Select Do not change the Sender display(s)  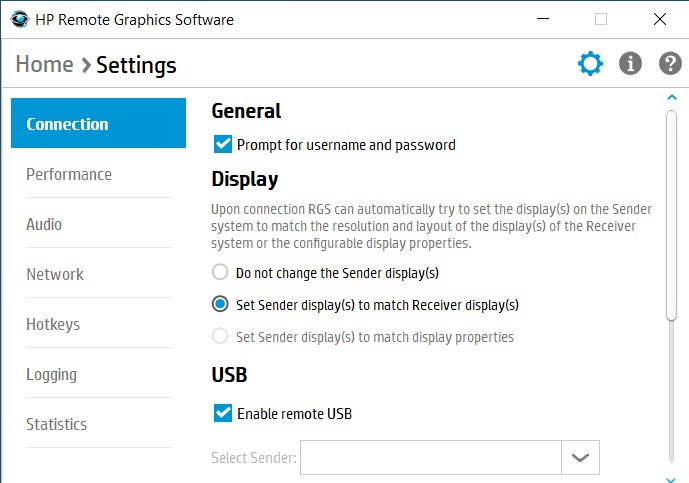[x=220, y=272]
